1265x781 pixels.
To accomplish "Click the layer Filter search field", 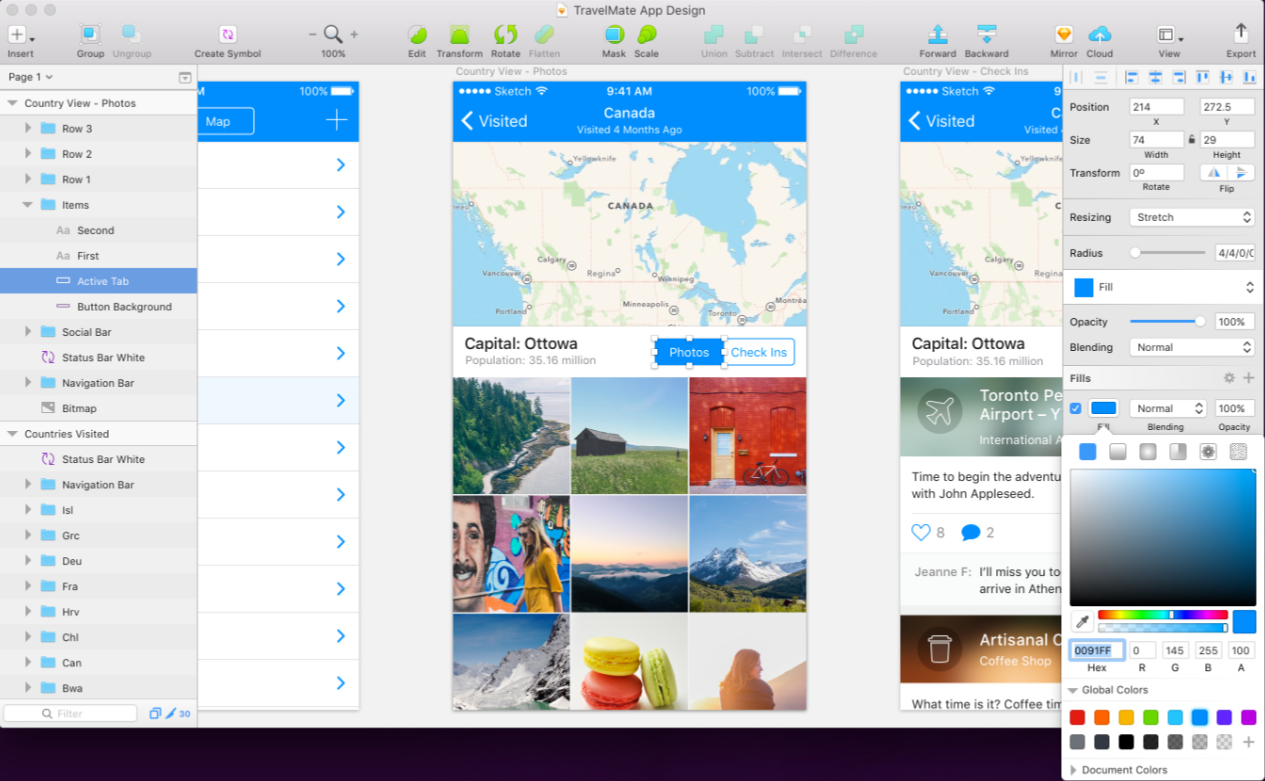I will tap(70, 713).
